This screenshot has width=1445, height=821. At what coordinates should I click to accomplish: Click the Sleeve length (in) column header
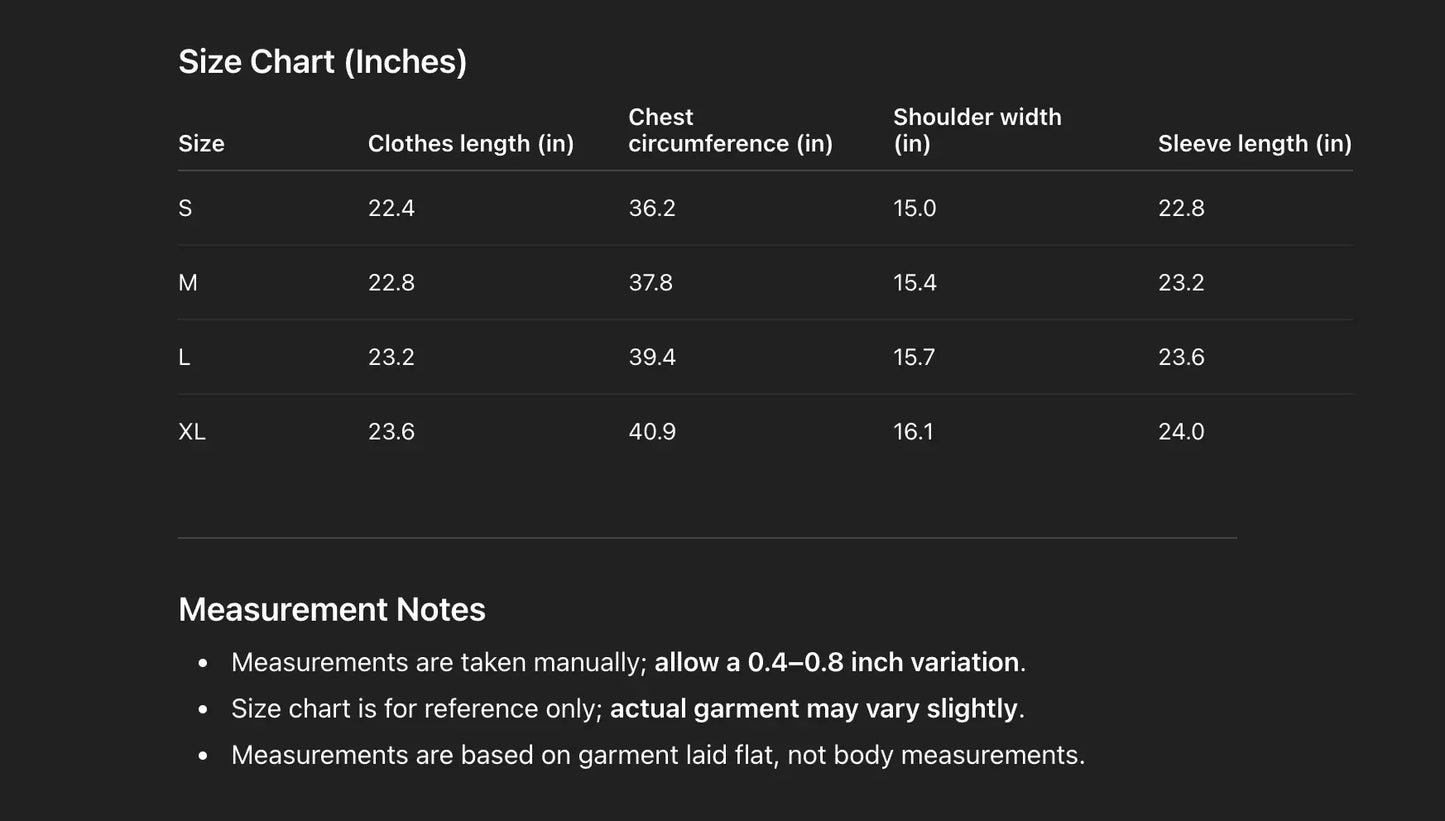coord(1254,143)
